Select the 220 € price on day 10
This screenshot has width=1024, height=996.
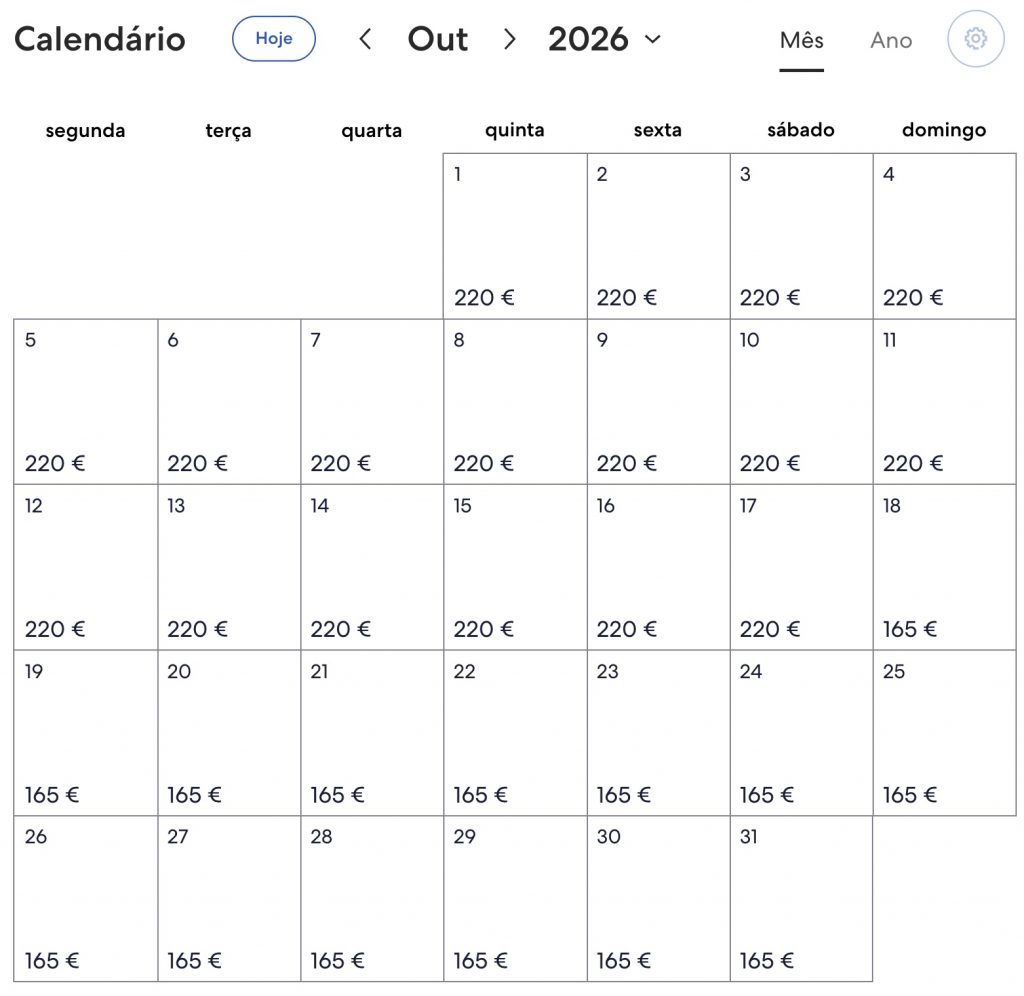(x=769, y=463)
